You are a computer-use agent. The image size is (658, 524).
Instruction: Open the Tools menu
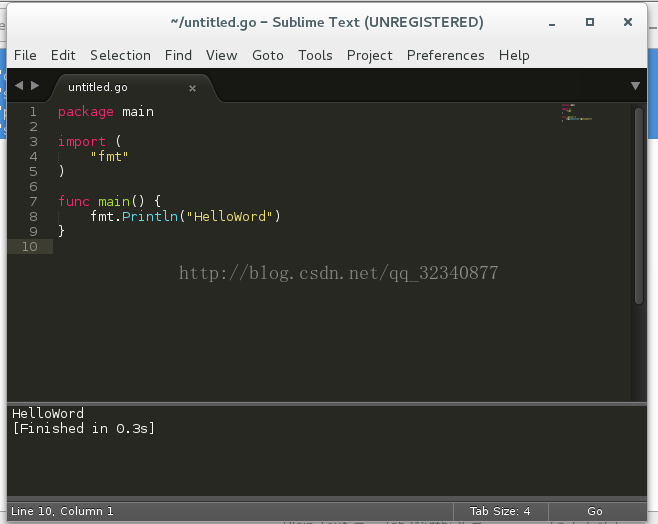coord(315,55)
